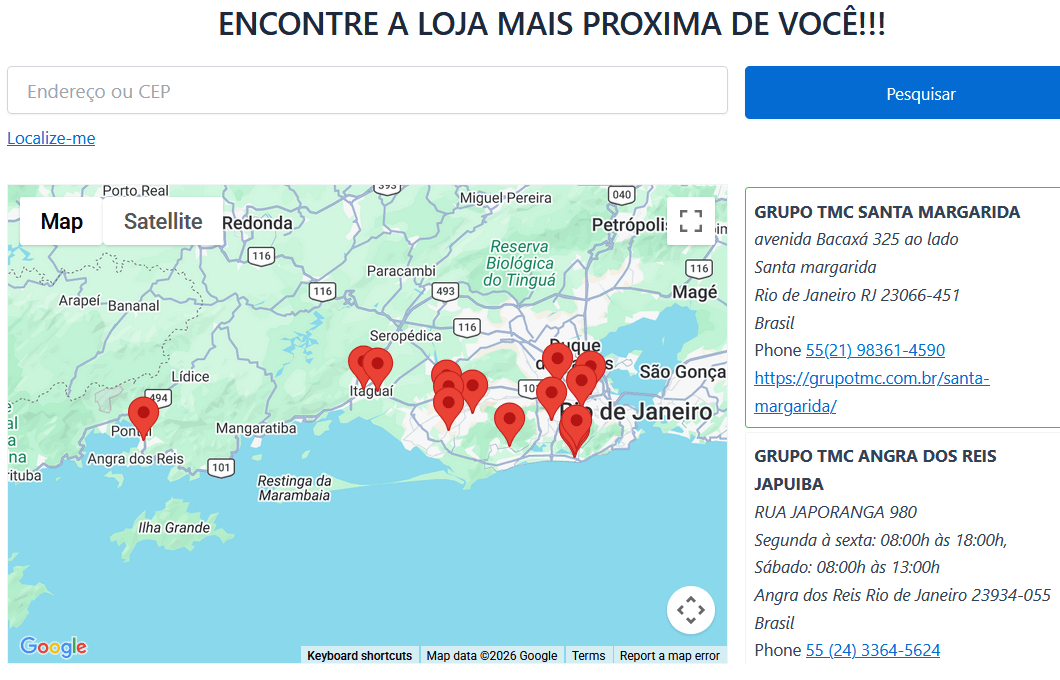Image resolution: width=1060 pixels, height=680 pixels.
Task: Click the Lídice map label
Action: coord(190,377)
